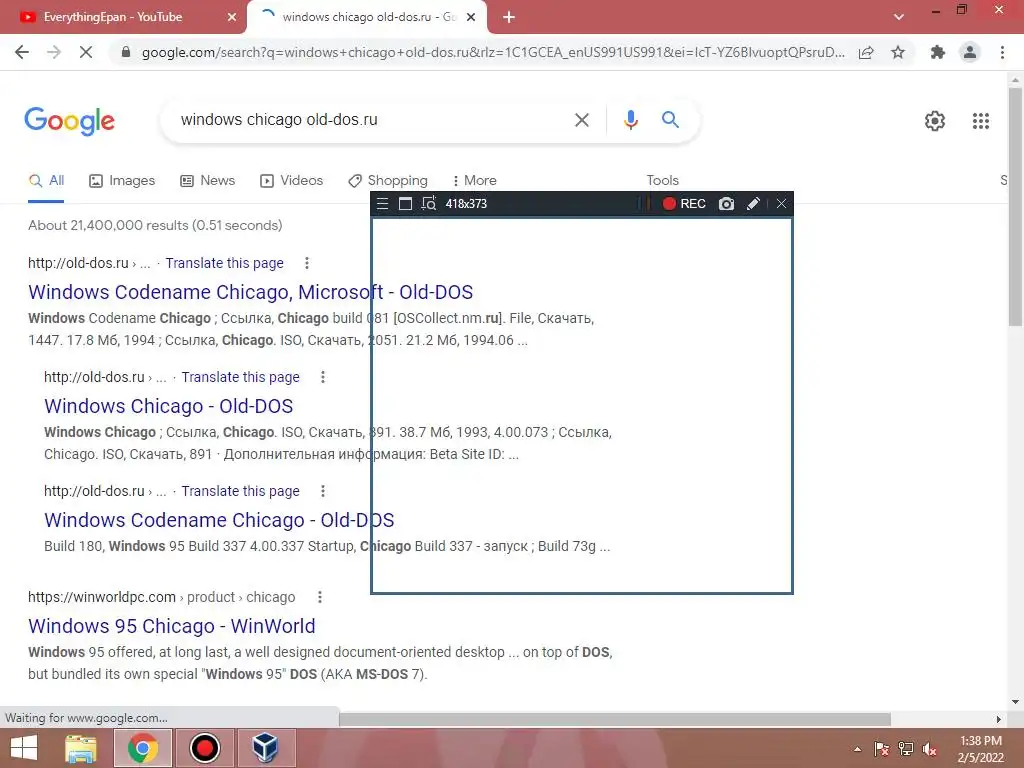Go to the Google logo homepage
Viewport: 1024px width, 768px height.
click(x=69, y=121)
